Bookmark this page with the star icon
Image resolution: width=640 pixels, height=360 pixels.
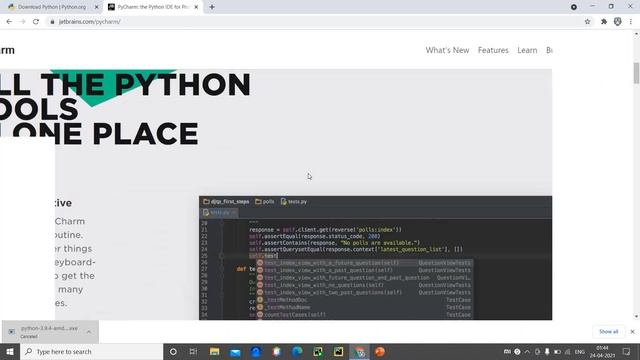(587, 22)
